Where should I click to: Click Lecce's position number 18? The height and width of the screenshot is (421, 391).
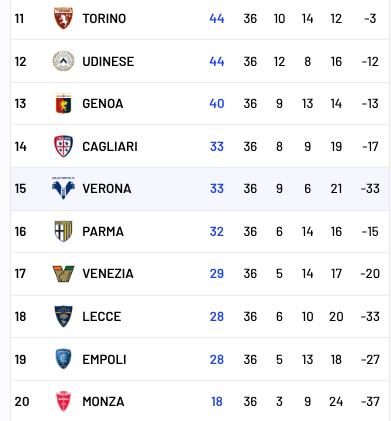click(20, 317)
